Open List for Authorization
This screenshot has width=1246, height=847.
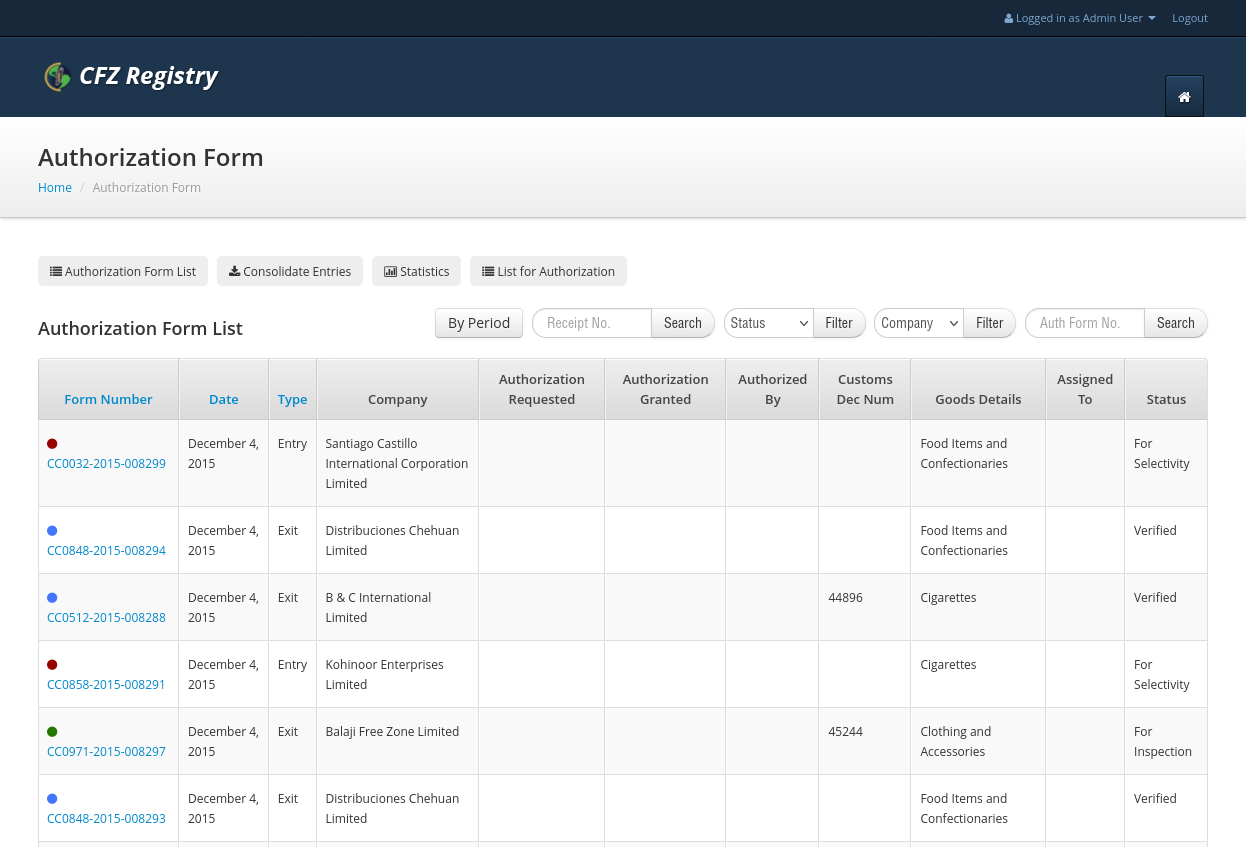tap(548, 271)
